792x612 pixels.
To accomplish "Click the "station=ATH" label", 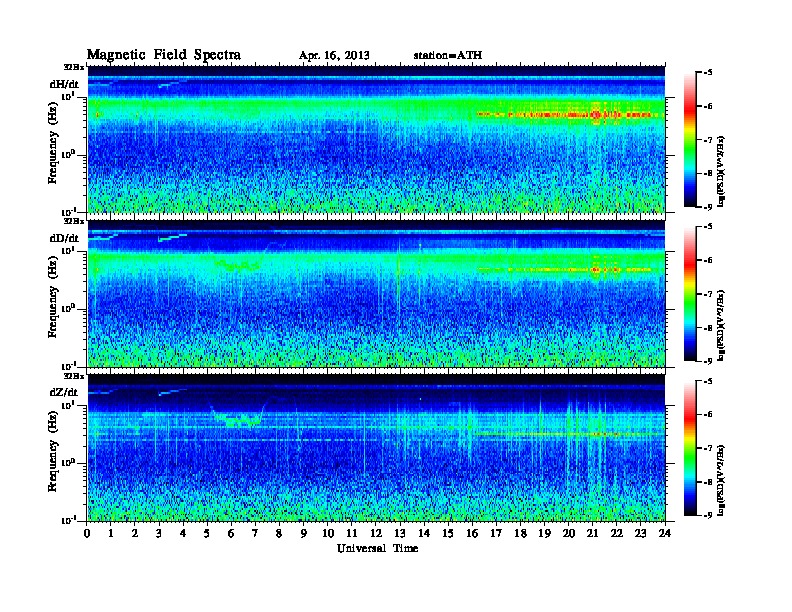I will click(x=448, y=55).
